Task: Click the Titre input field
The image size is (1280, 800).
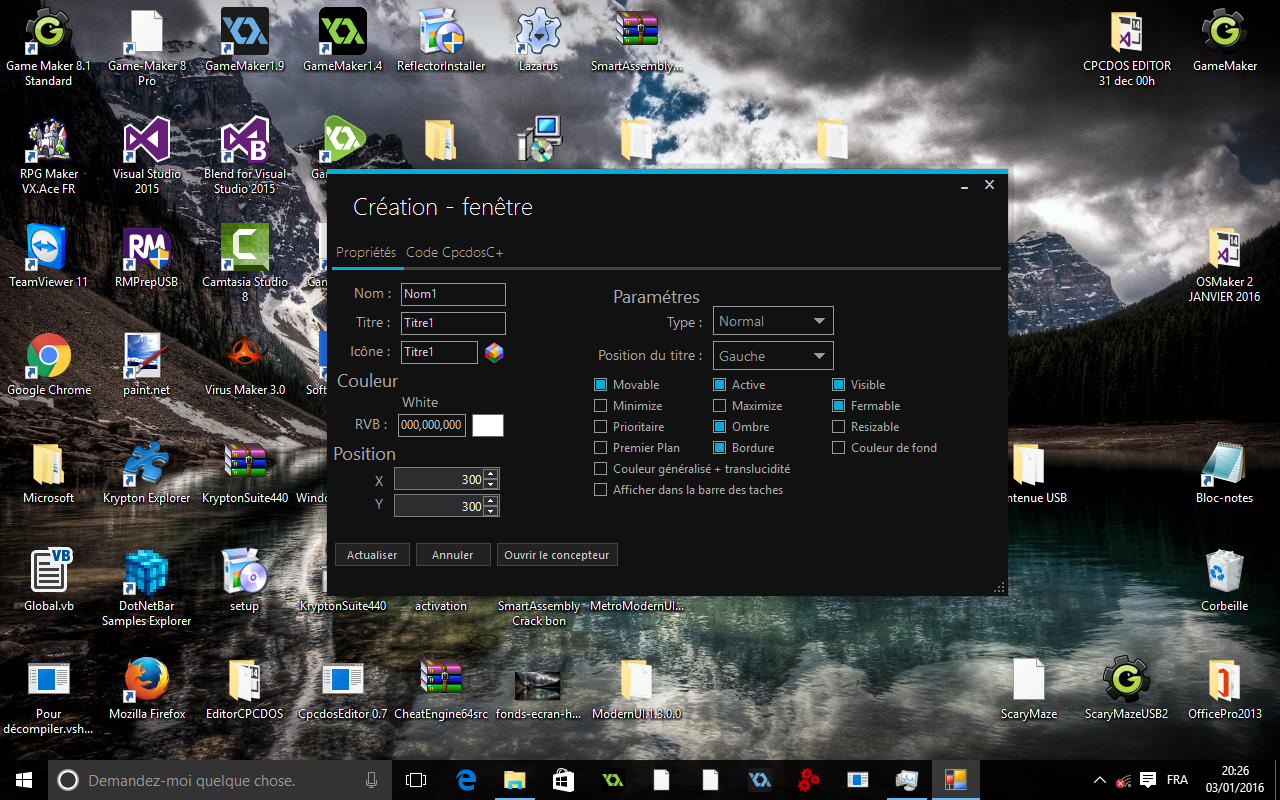Action: (x=453, y=323)
